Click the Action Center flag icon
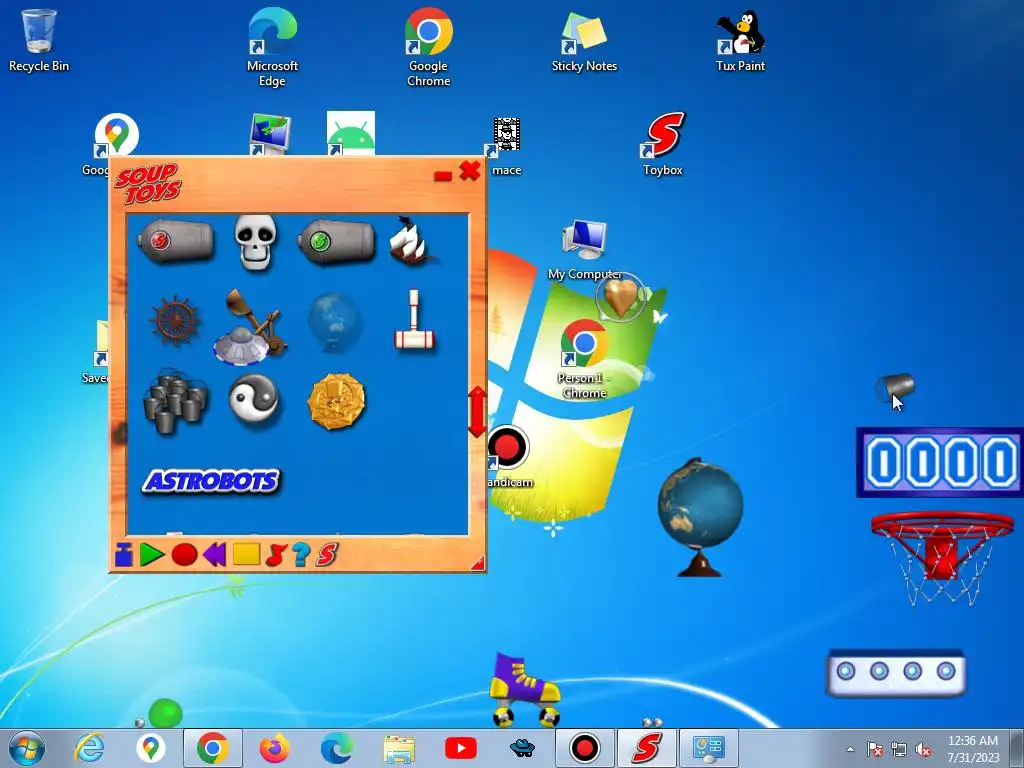1024x768 pixels. point(875,750)
